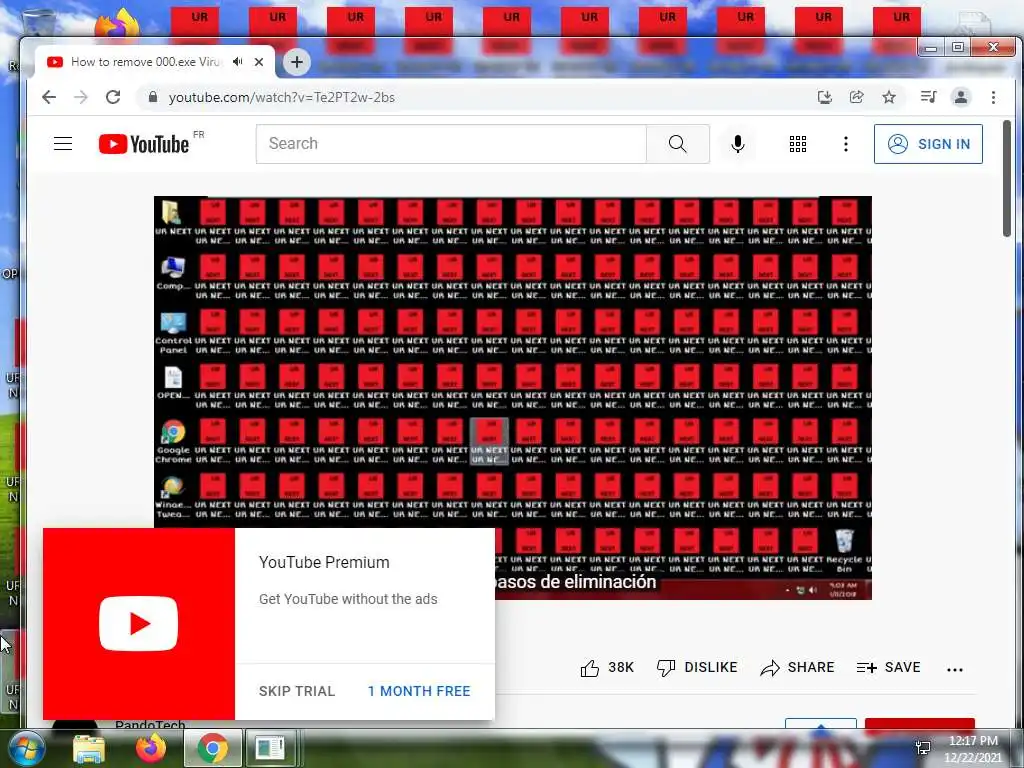This screenshot has height=768, width=1024.
Task: Open the YouTube apps grid
Action: point(797,144)
